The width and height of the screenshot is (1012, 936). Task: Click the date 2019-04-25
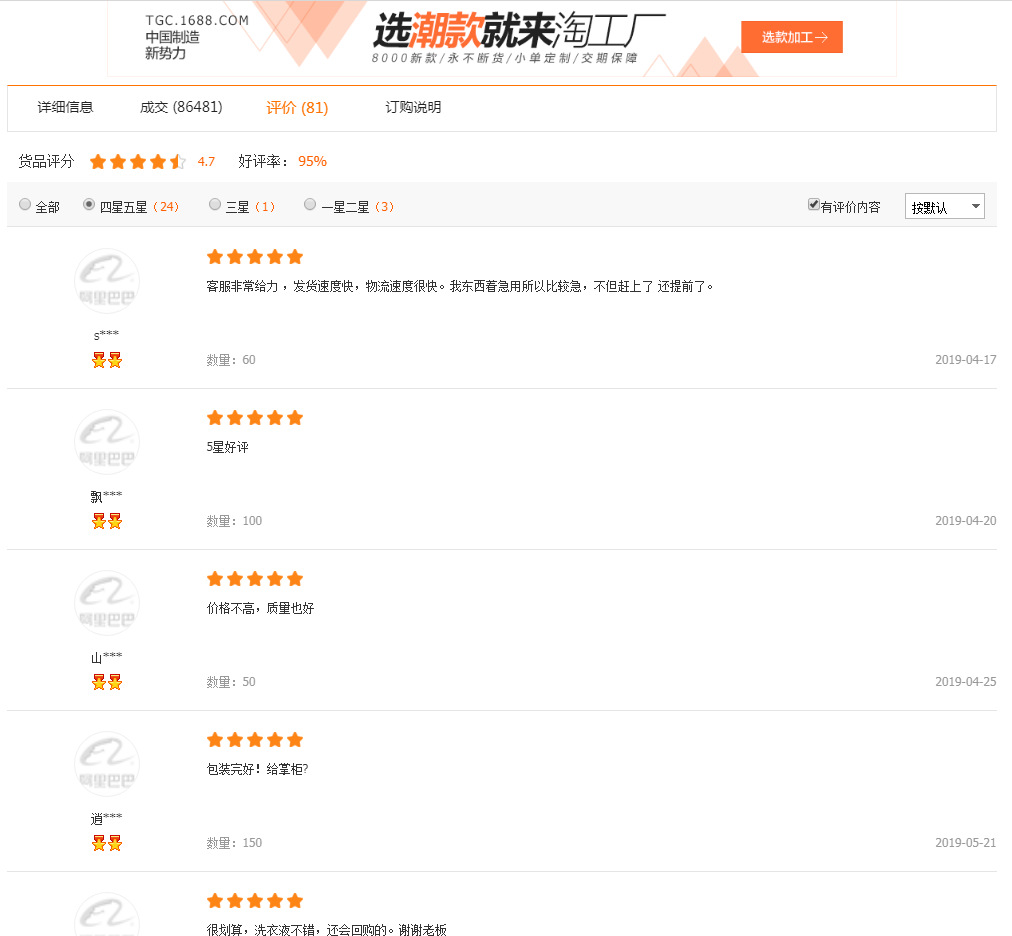[x=966, y=682]
